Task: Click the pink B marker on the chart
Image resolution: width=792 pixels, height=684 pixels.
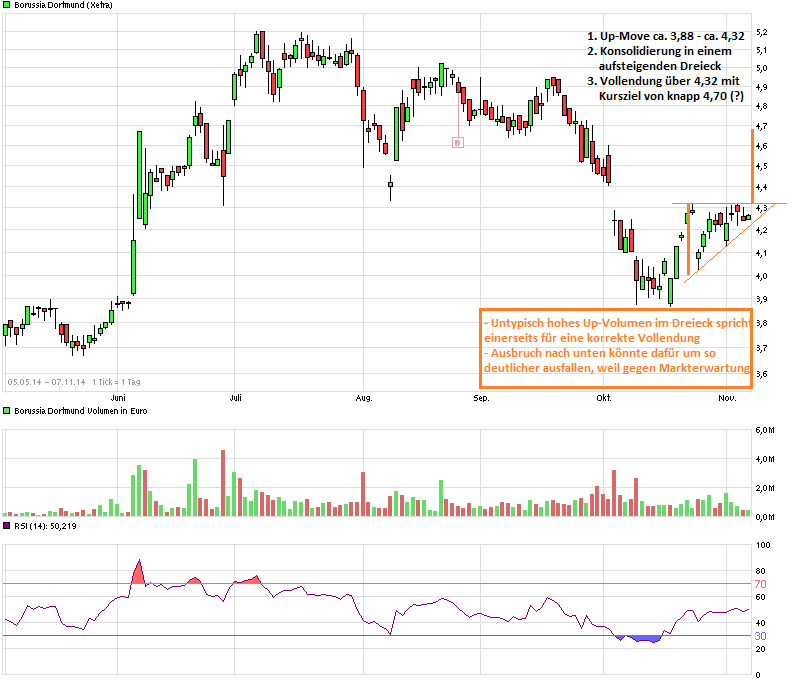Action: [457, 143]
